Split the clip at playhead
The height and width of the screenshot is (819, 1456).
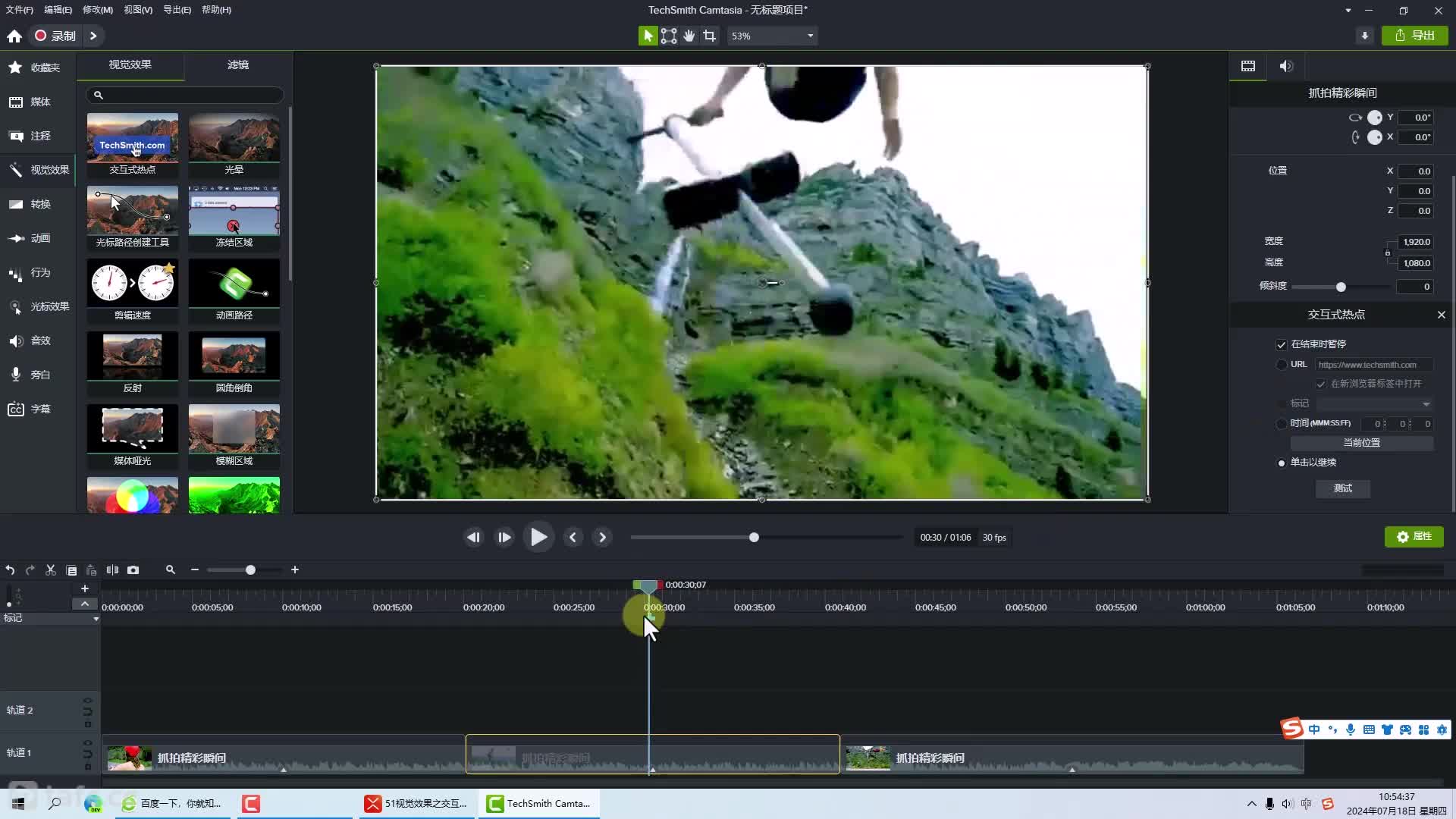point(112,570)
